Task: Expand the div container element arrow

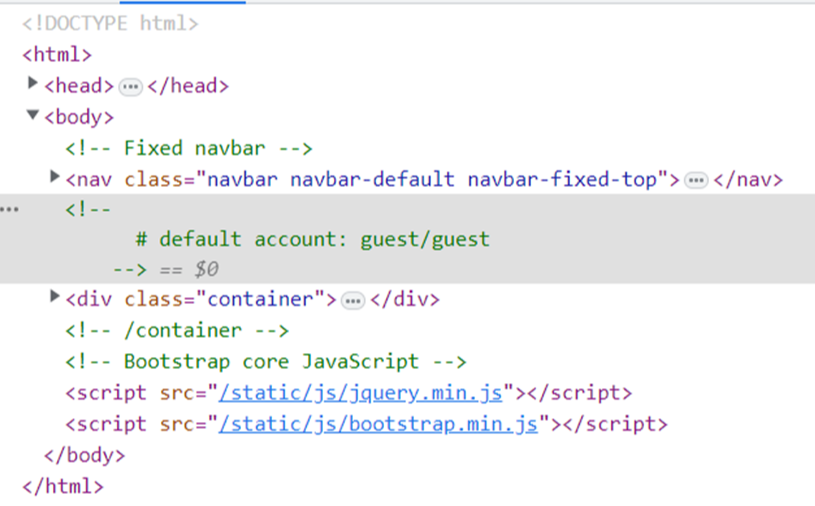Action: tap(54, 296)
